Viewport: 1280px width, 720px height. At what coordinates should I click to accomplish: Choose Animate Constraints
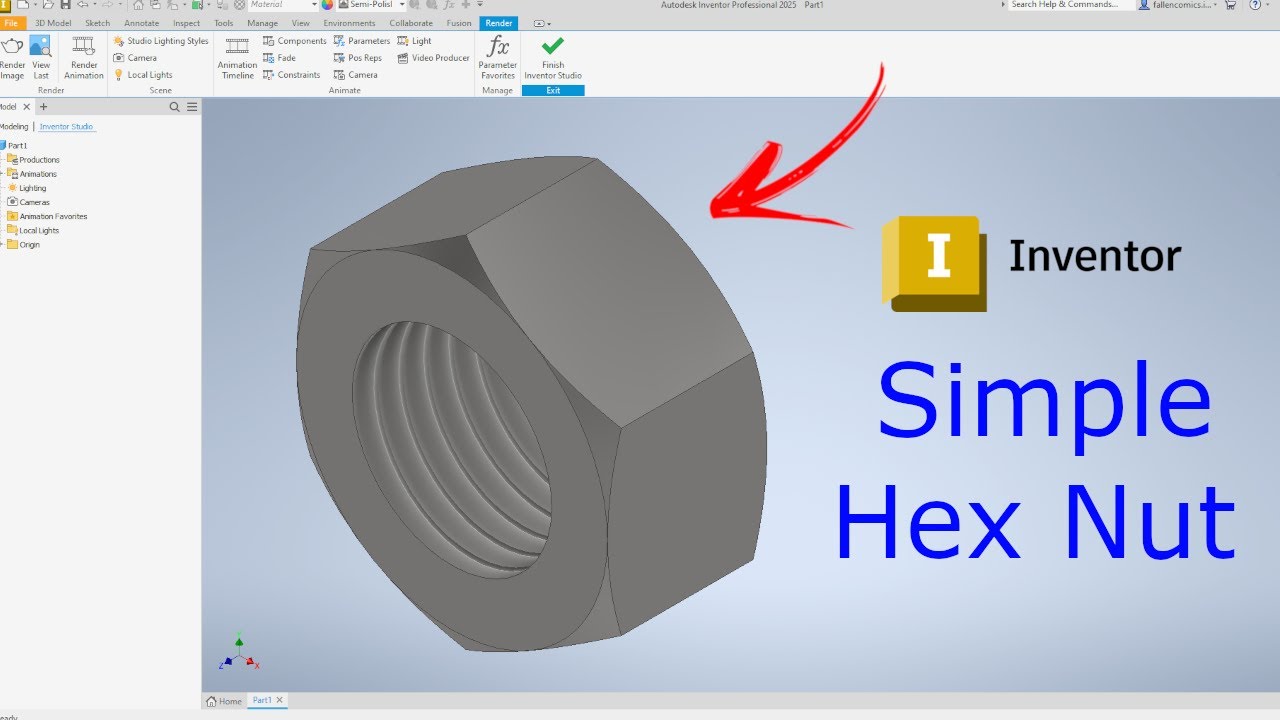292,75
